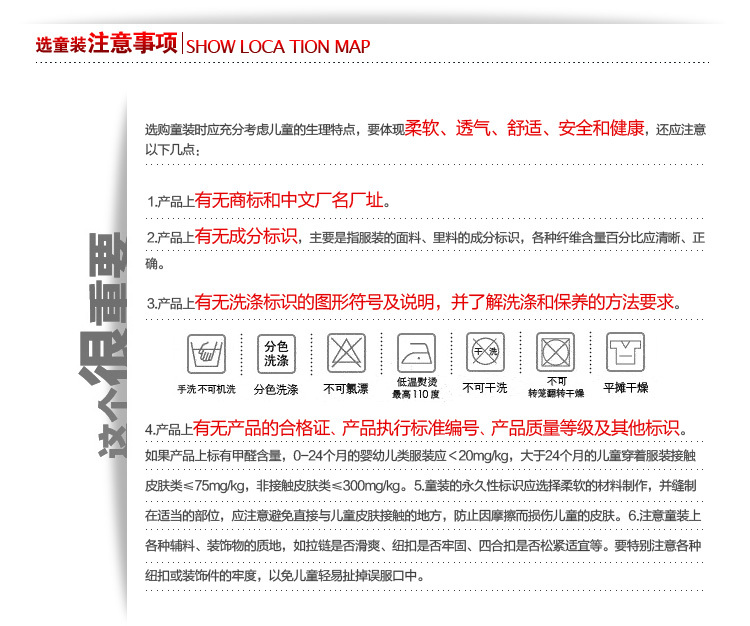This screenshot has height=626, width=750.
Task: Select the low-temperature iron icon
Action: pos(416,353)
